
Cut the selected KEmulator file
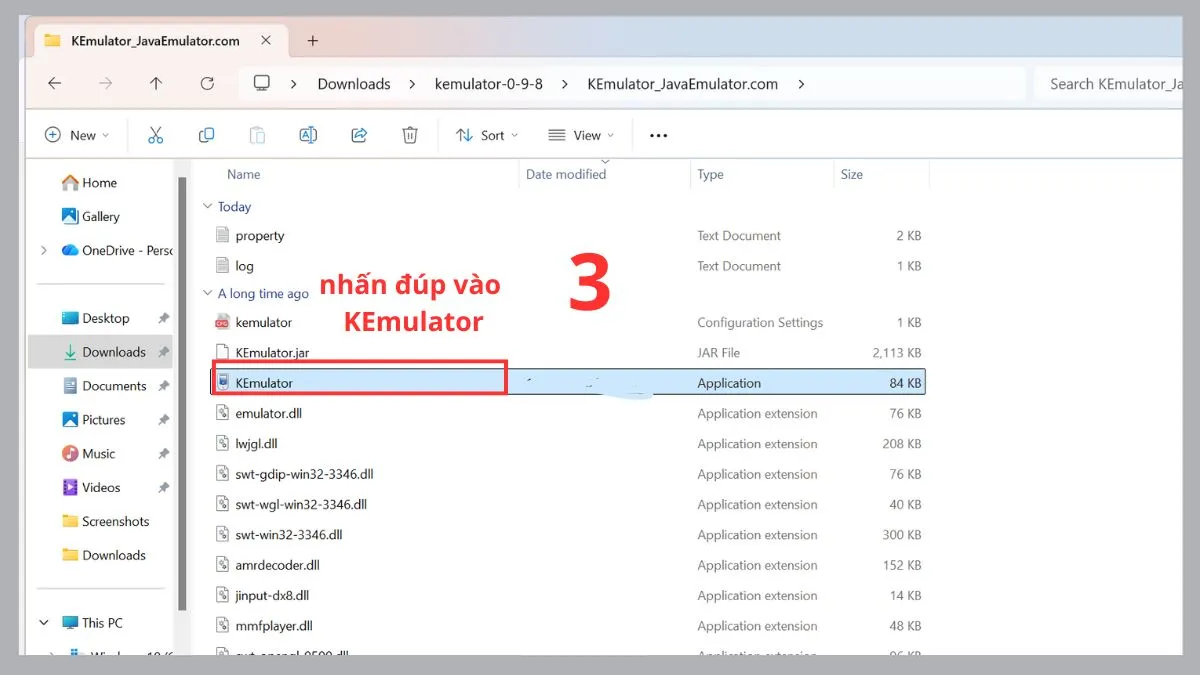tap(155, 134)
